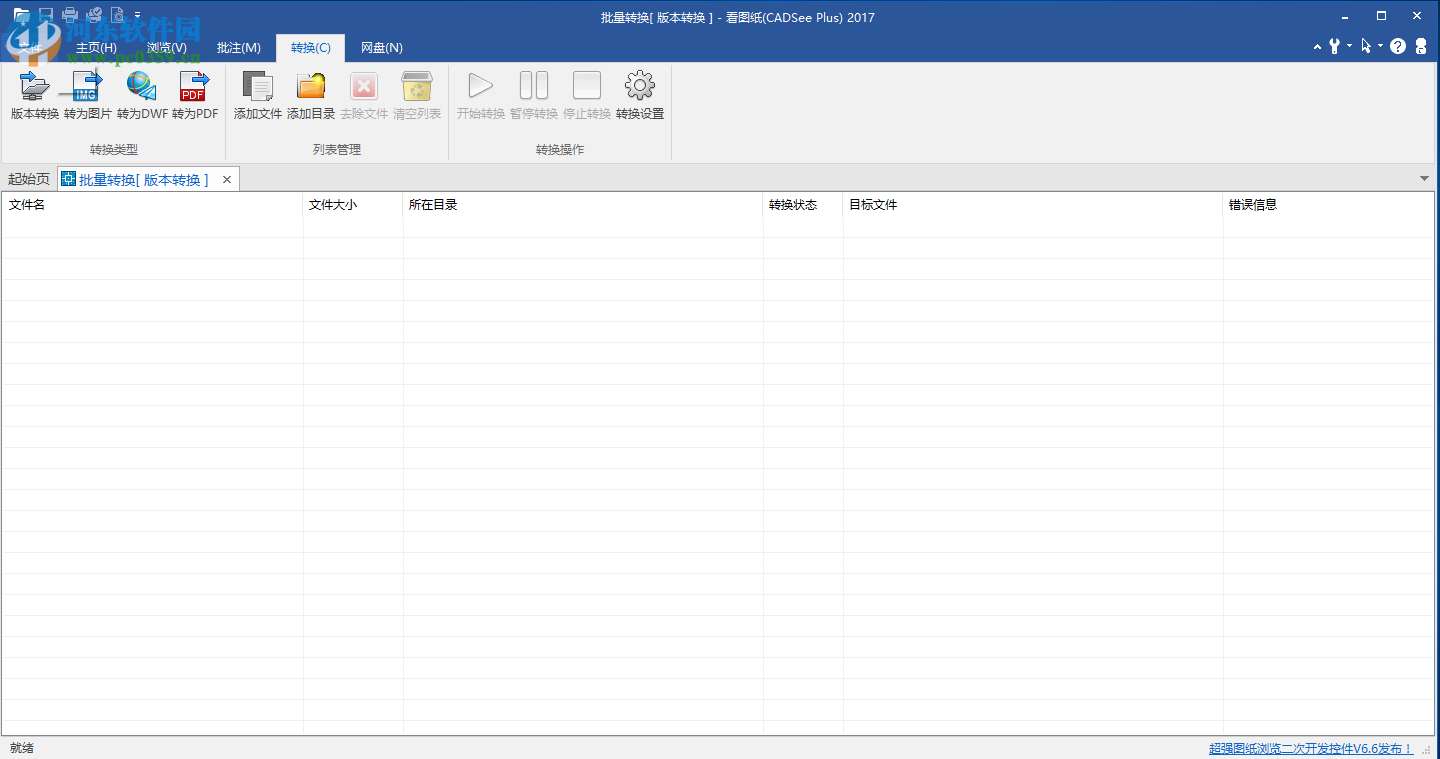Switch to 主页(H) ribbon tab
This screenshot has width=1440, height=759.
pos(96,48)
